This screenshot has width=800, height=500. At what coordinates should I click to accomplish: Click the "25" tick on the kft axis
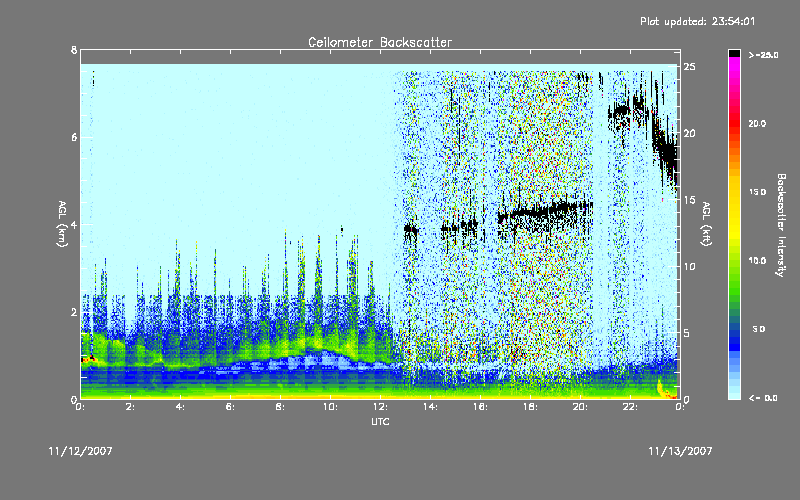pos(690,67)
